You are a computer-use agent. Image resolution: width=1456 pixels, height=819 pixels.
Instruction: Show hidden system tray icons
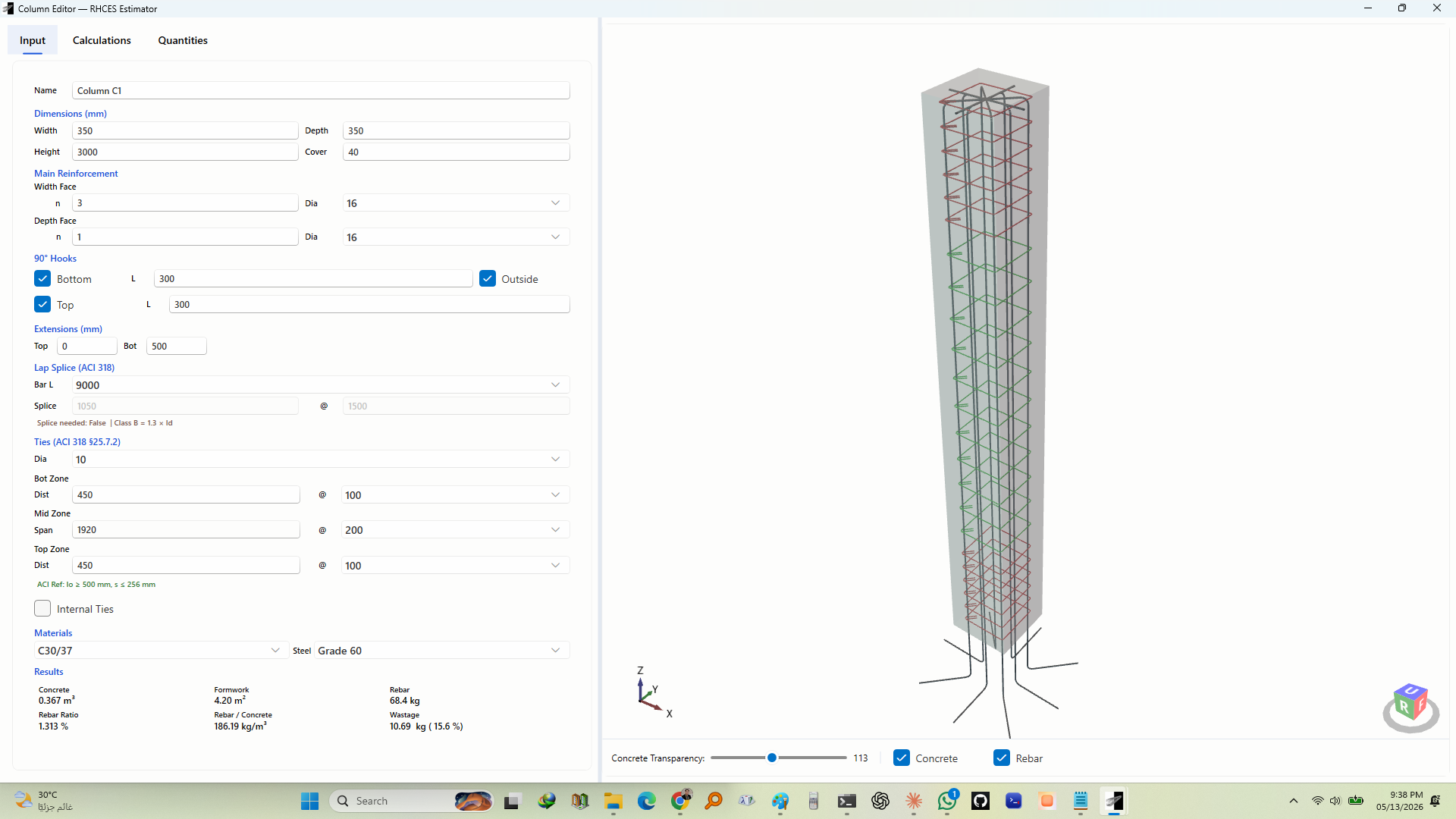tap(1294, 801)
